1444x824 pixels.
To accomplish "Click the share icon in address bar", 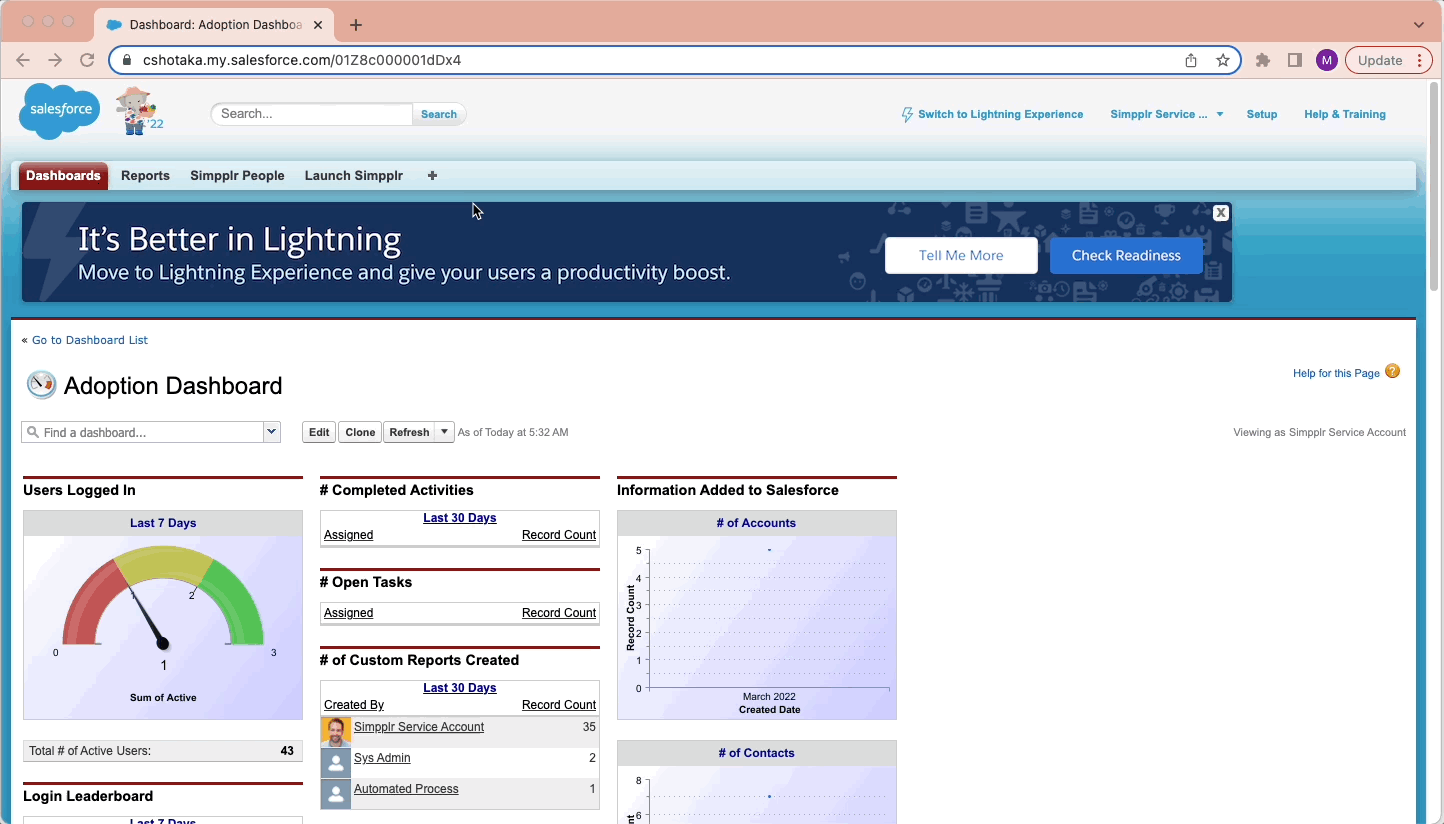I will pos(1191,60).
